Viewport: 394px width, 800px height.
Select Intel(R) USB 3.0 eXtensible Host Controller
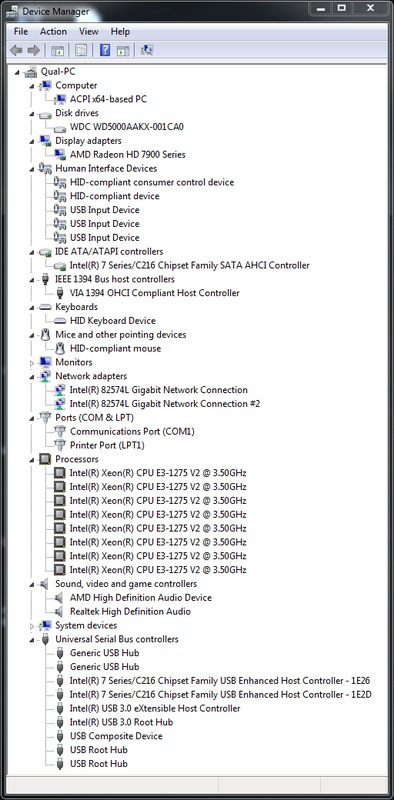click(155, 708)
